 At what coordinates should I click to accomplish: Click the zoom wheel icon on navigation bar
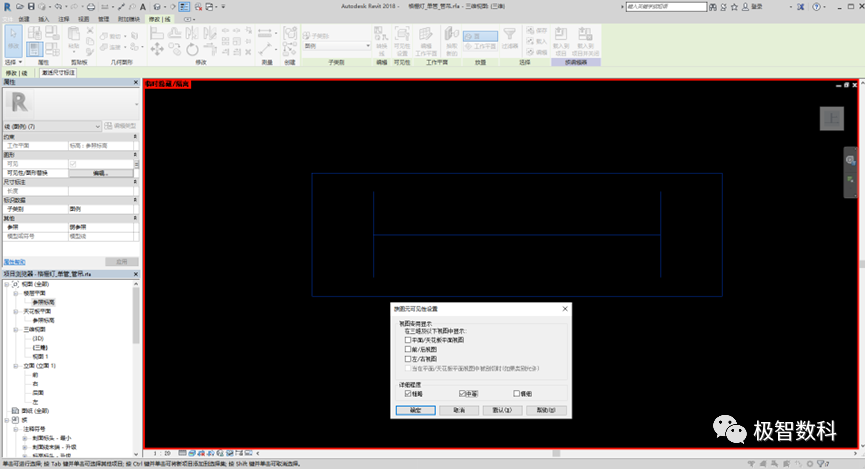pos(850,160)
